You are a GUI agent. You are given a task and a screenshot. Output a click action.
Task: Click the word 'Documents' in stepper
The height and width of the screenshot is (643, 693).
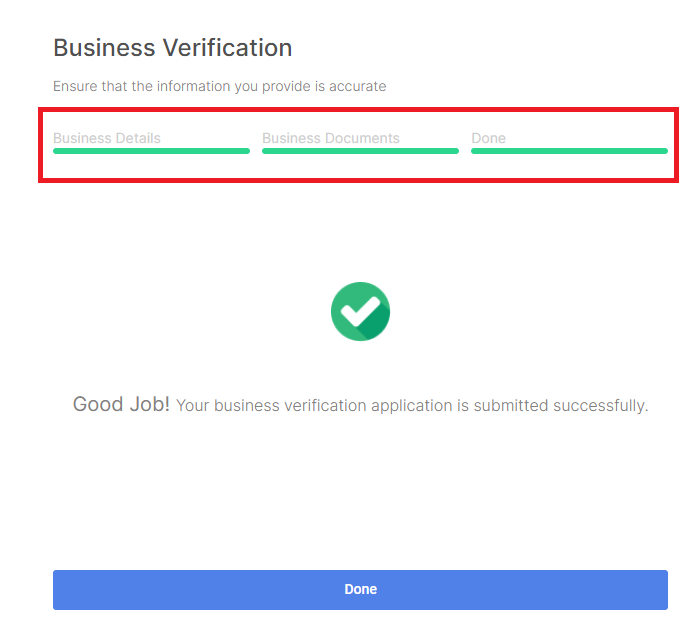click(x=362, y=138)
